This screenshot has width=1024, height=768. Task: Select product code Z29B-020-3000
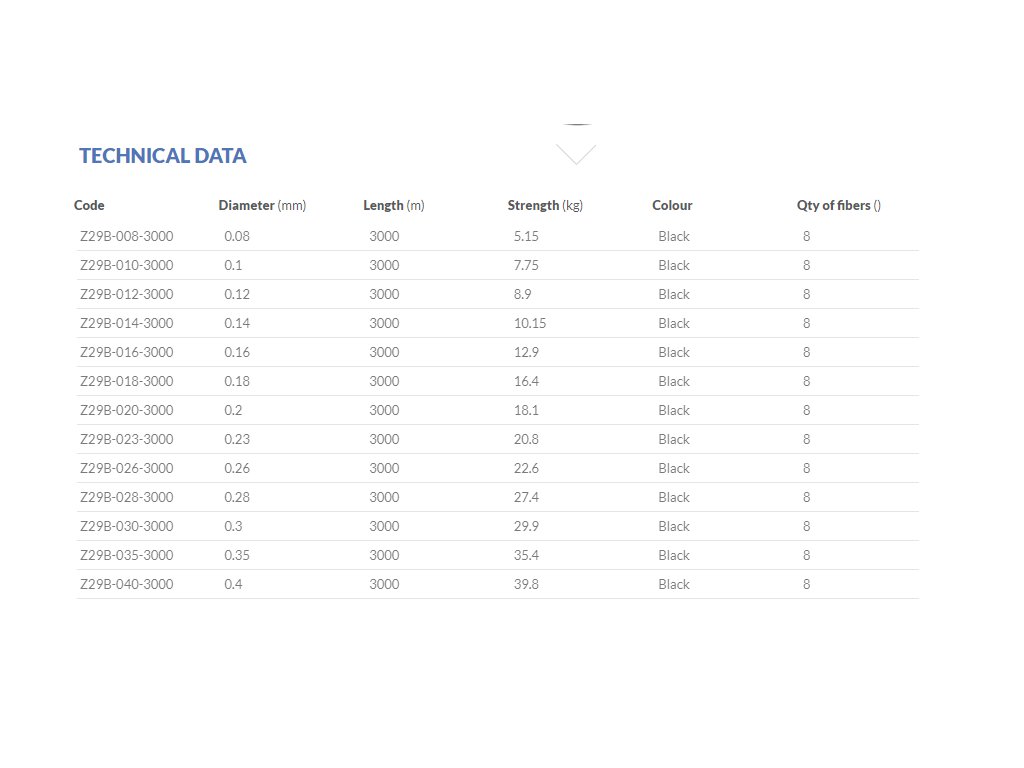[x=126, y=411]
